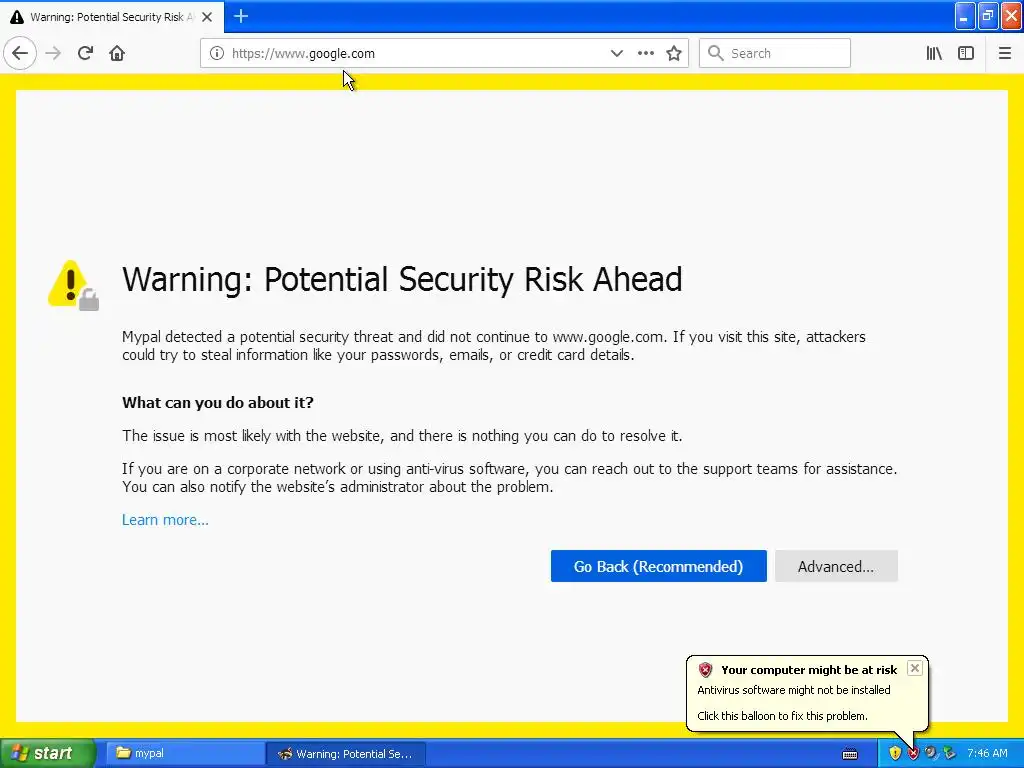Viewport: 1024px width, 768px height.
Task: Switch to mypal folder taskbar button
Action: tap(183, 753)
